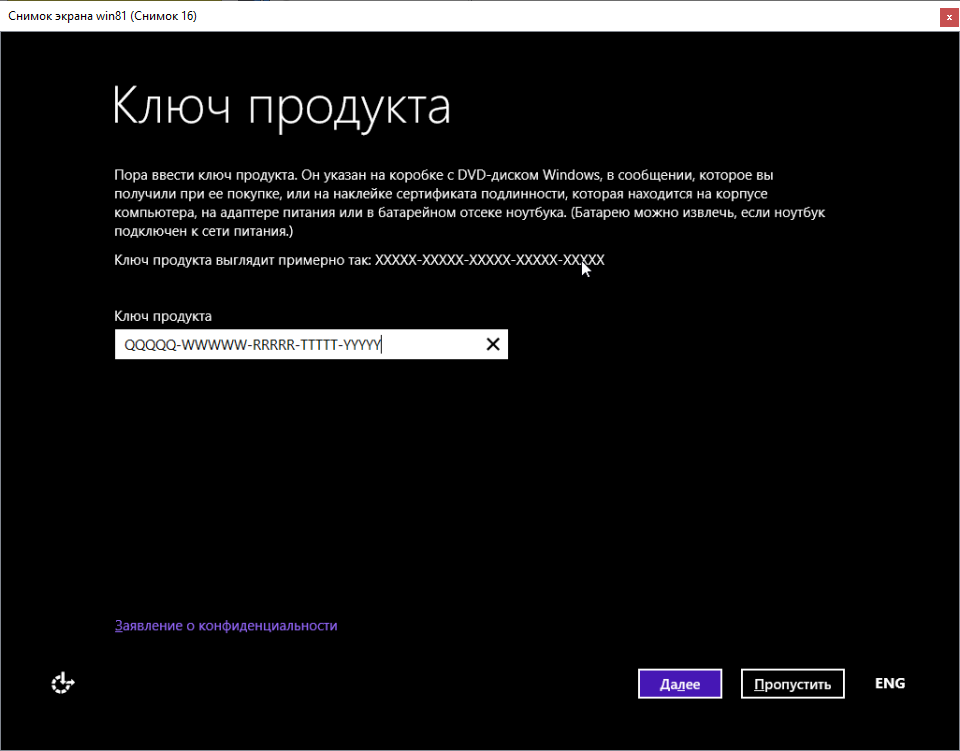Clear the product key with X
Screen dimensions: 960x751
point(493,345)
